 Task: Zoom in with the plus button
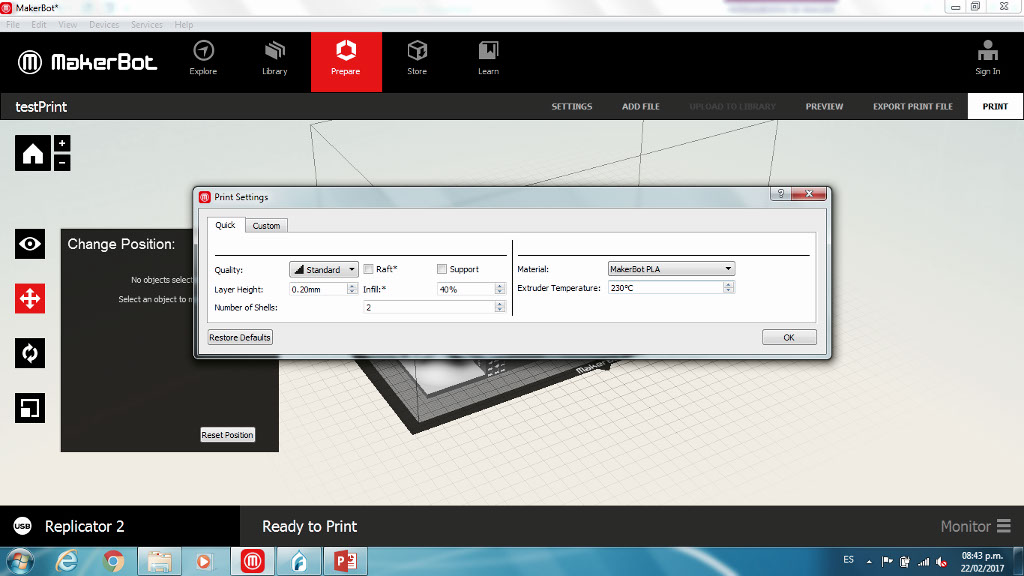pos(62,144)
